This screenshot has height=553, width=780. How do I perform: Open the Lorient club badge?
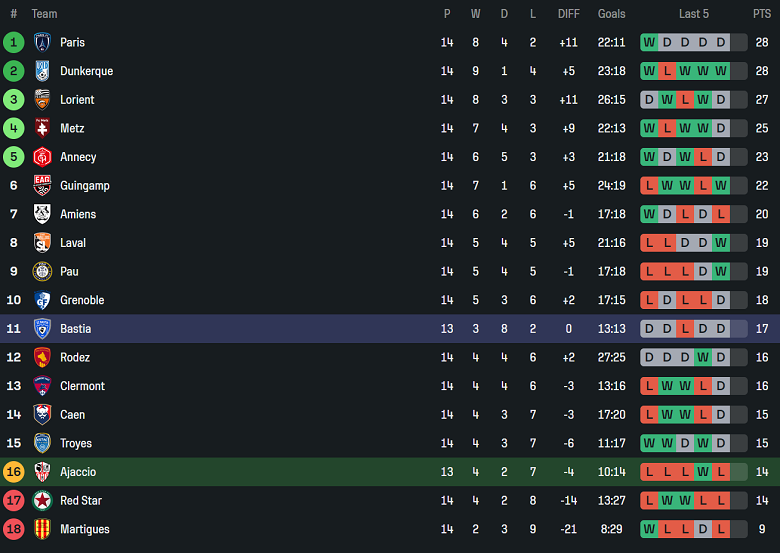[42, 100]
